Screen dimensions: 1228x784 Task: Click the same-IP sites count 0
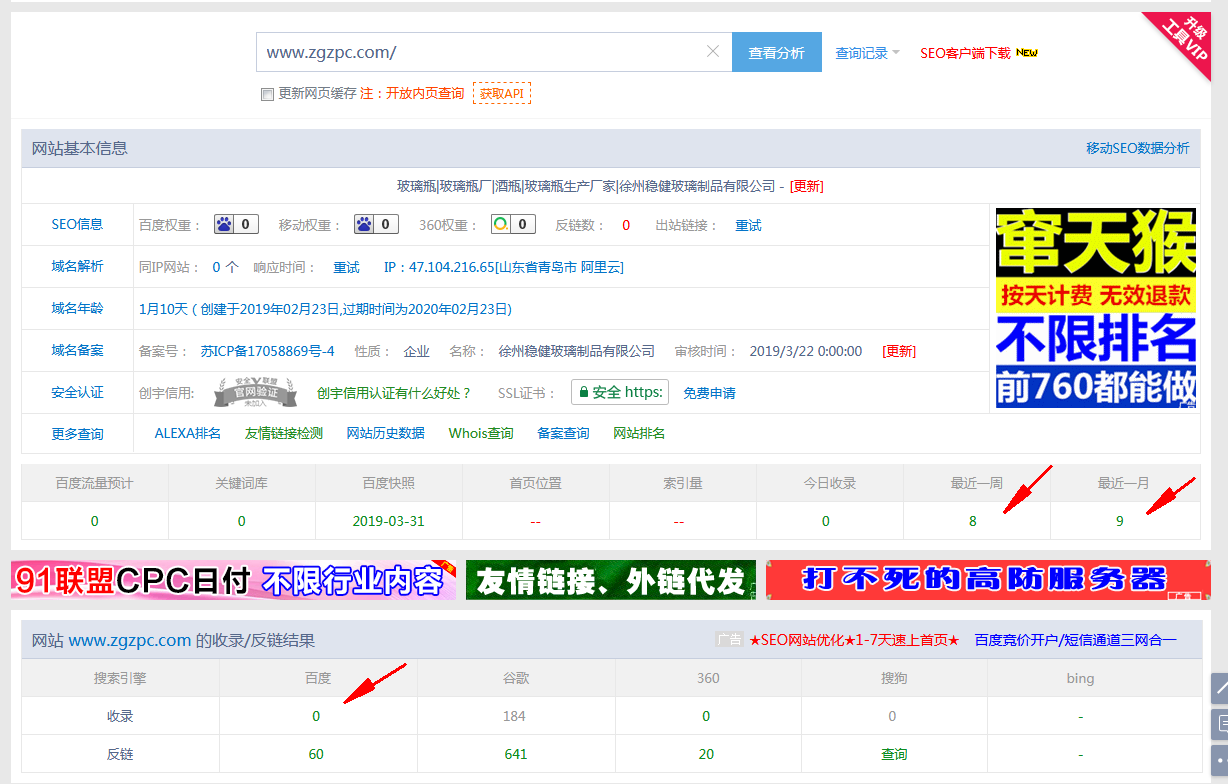click(216, 267)
